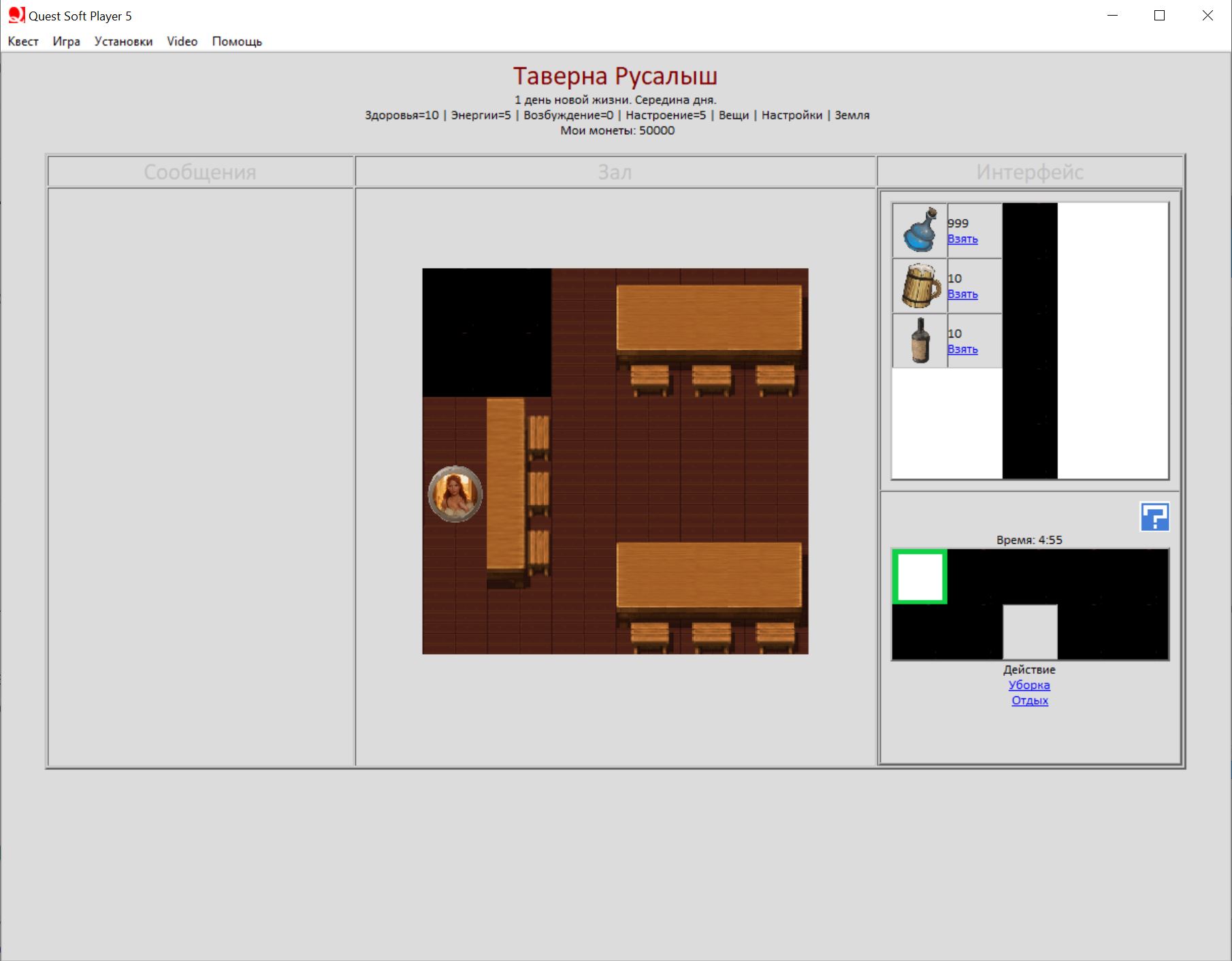Click the blue save floppy icon
This screenshot has width=1232, height=961.
[1154, 517]
